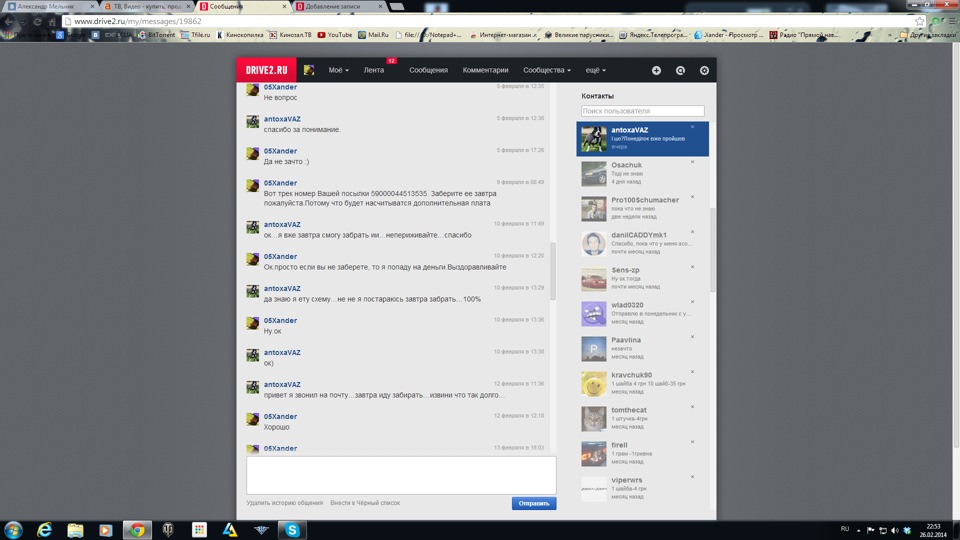Open the Другие закладки bookmarks folder
Image resolution: width=960 pixels, height=540 pixels.
(x=927, y=35)
